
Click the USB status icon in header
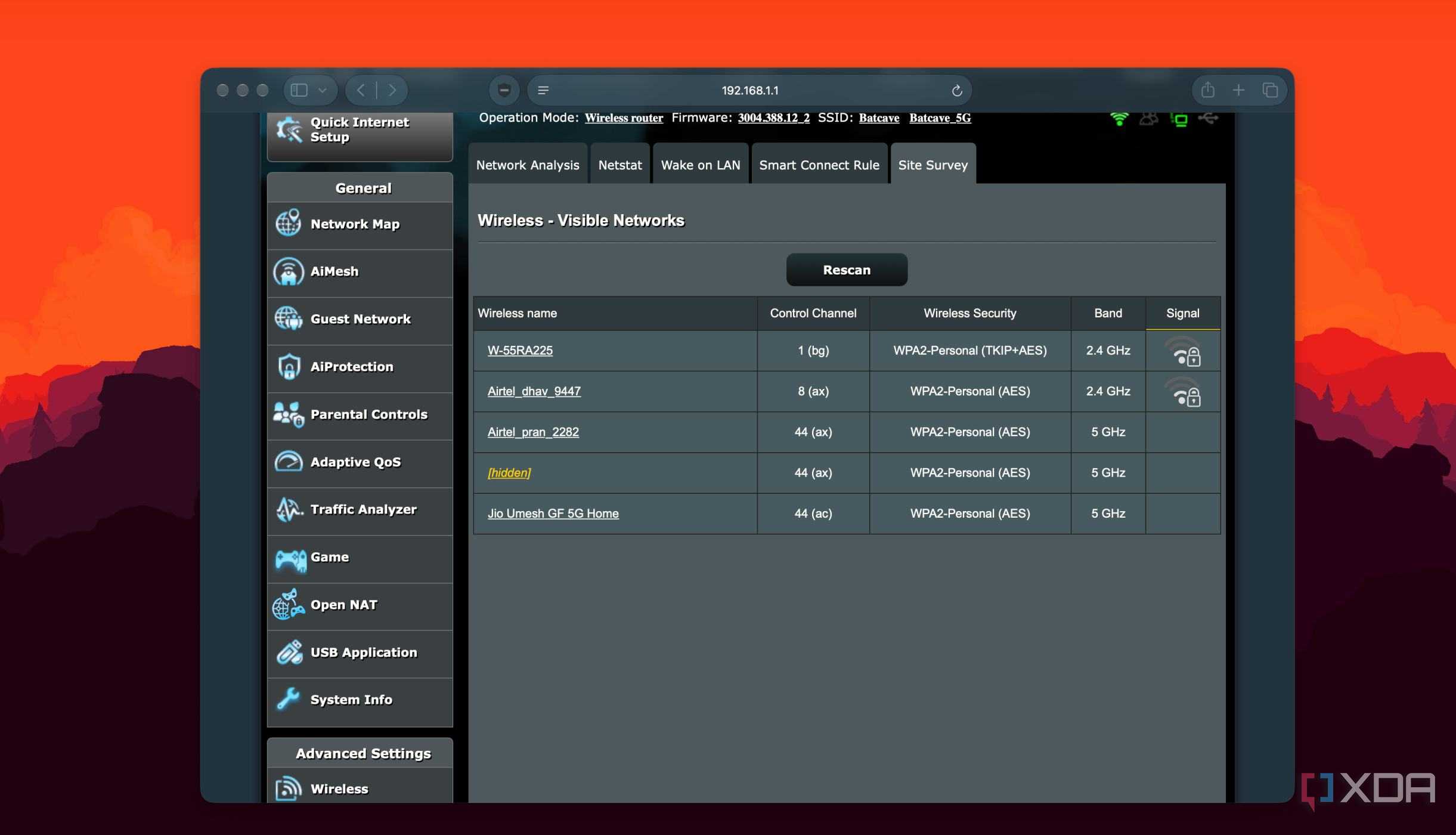click(1208, 118)
